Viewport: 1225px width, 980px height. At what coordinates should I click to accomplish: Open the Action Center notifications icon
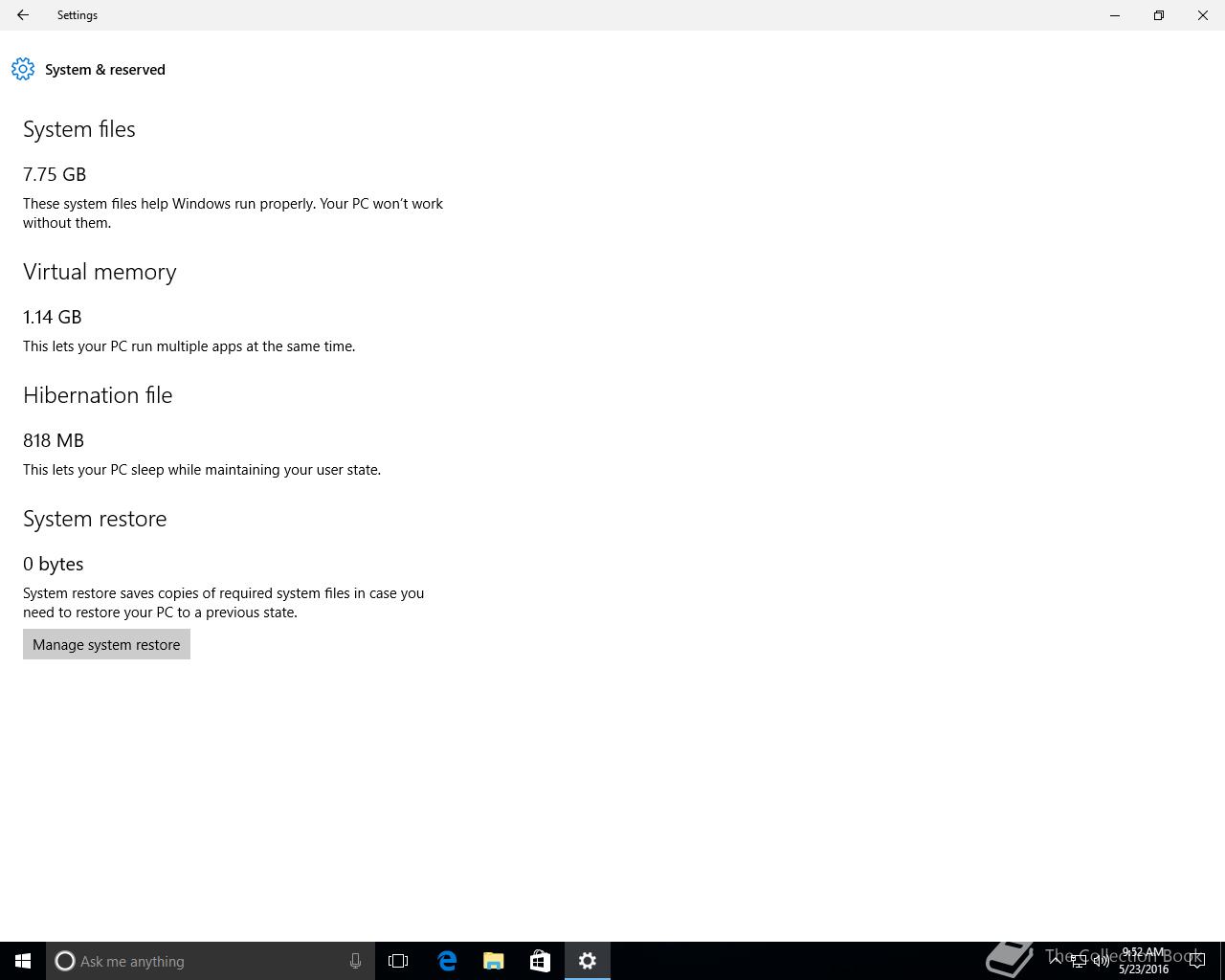click(x=1196, y=961)
